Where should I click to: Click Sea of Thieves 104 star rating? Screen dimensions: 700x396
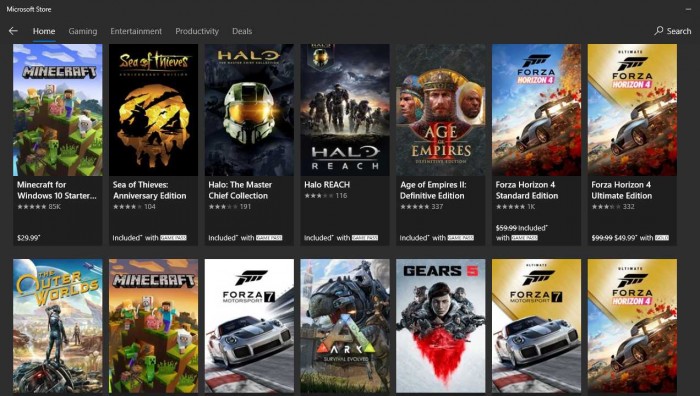(x=134, y=207)
